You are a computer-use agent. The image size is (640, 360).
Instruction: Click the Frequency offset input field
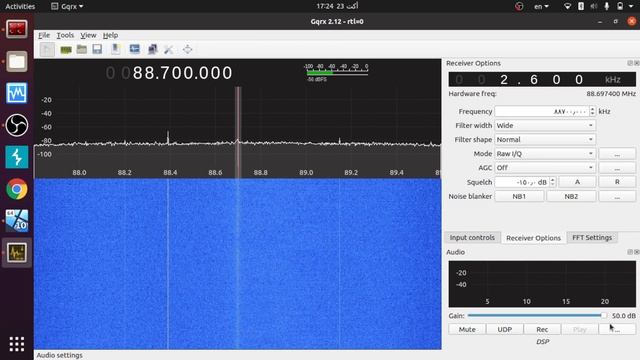click(x=542, y=111)
